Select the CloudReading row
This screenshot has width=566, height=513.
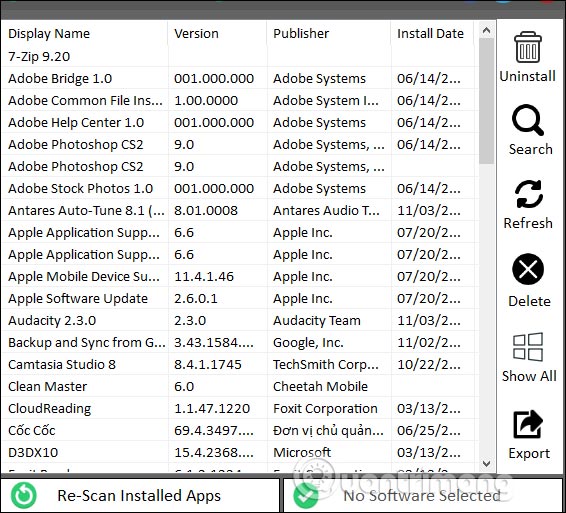pyautogui.click(x=240, y=409)
